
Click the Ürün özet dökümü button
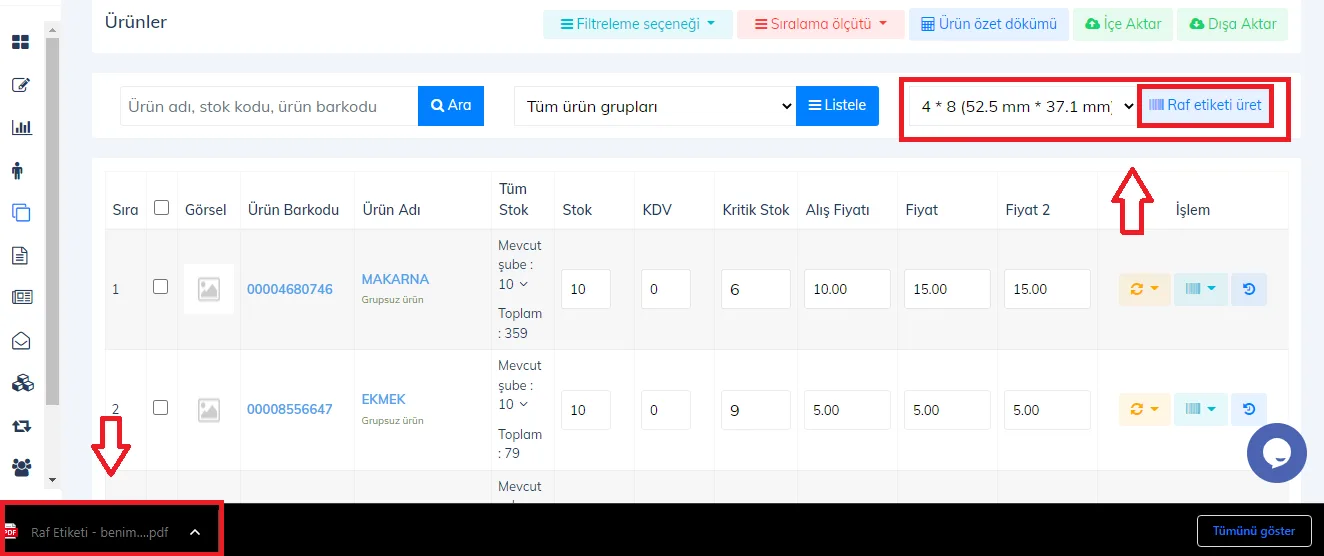(x=989, y=24)
